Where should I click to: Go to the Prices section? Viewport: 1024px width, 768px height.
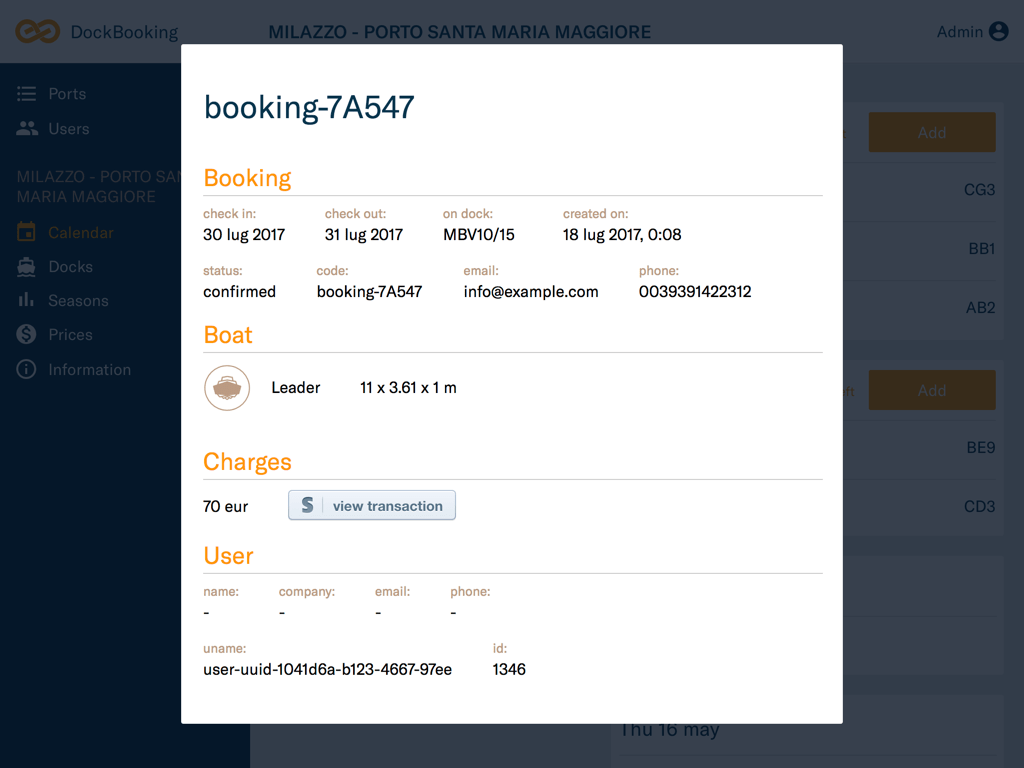(x=71, y=334)
